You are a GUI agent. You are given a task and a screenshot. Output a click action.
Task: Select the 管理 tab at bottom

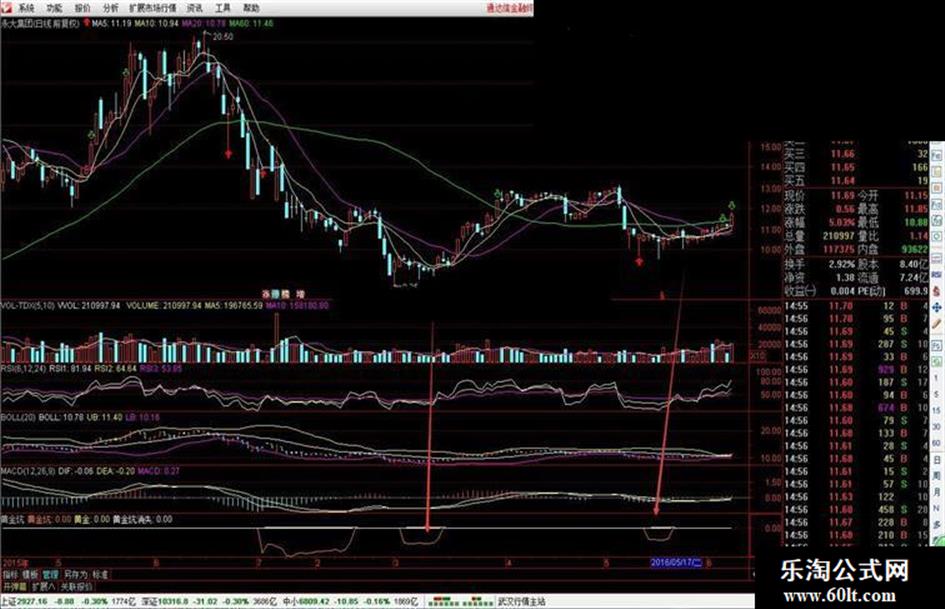[51, 575]
